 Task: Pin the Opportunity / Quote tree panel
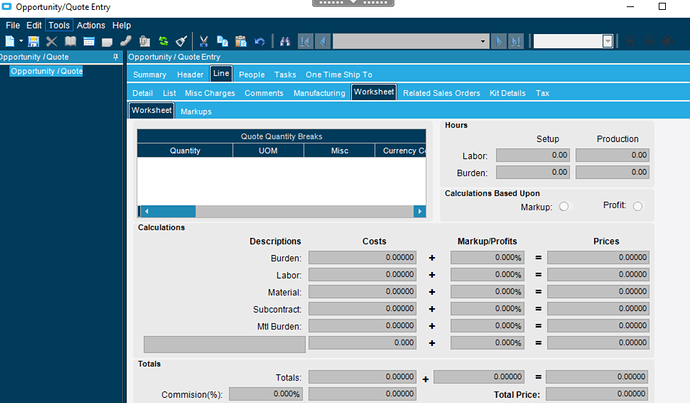click(116, 57)
